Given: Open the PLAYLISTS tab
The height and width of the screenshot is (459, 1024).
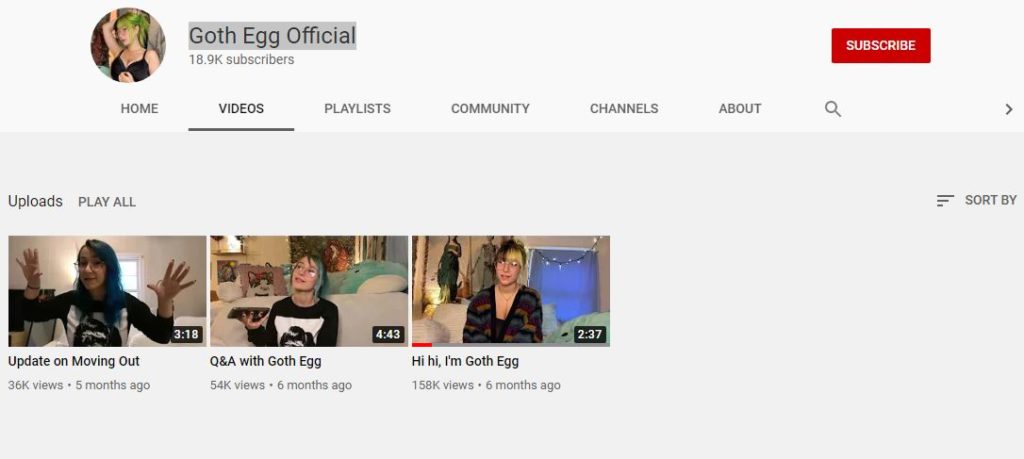Looking at the screenshot, I should click(x=357, y=109).
